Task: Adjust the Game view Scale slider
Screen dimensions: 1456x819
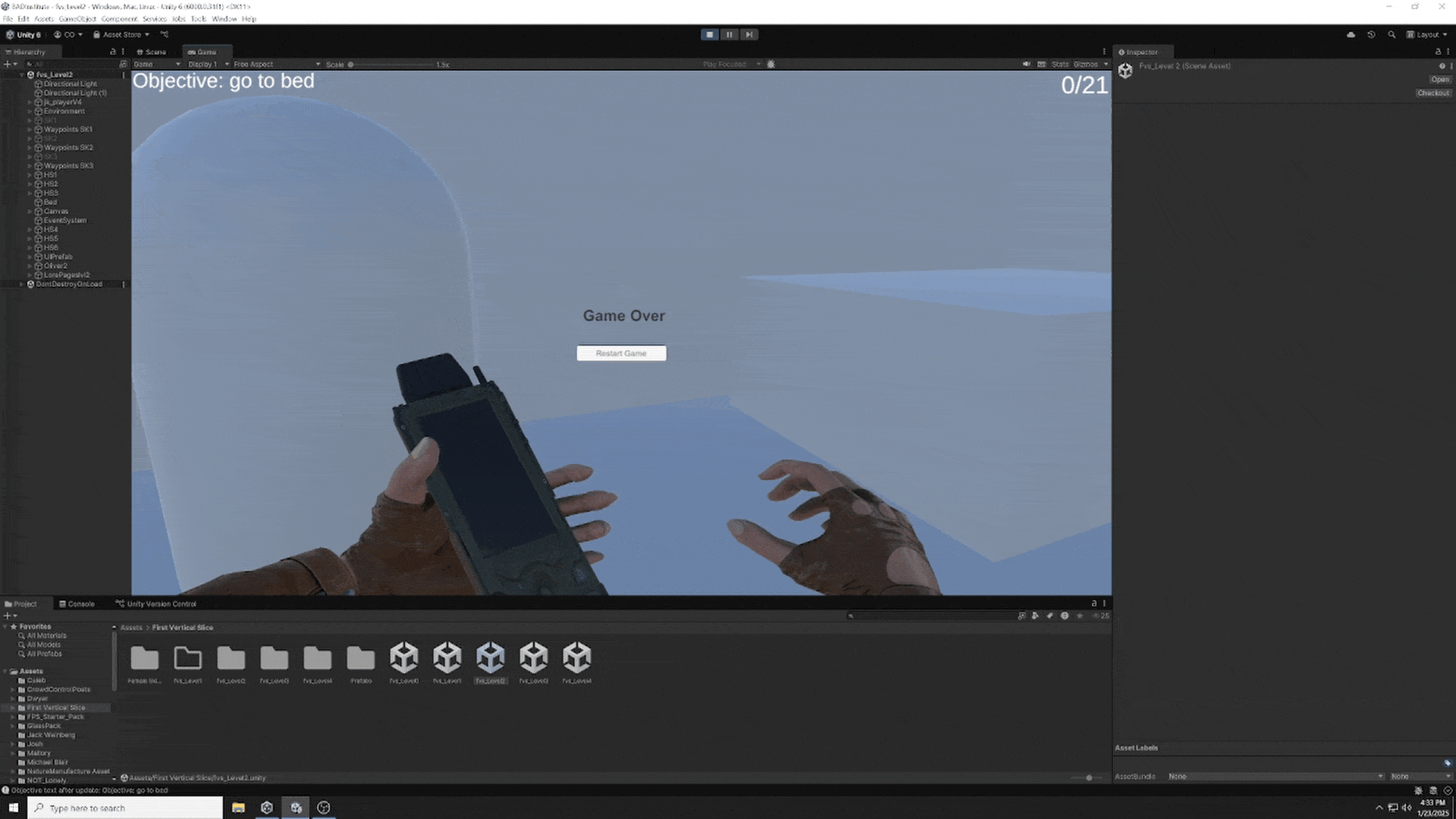Action: click(351, 64)
